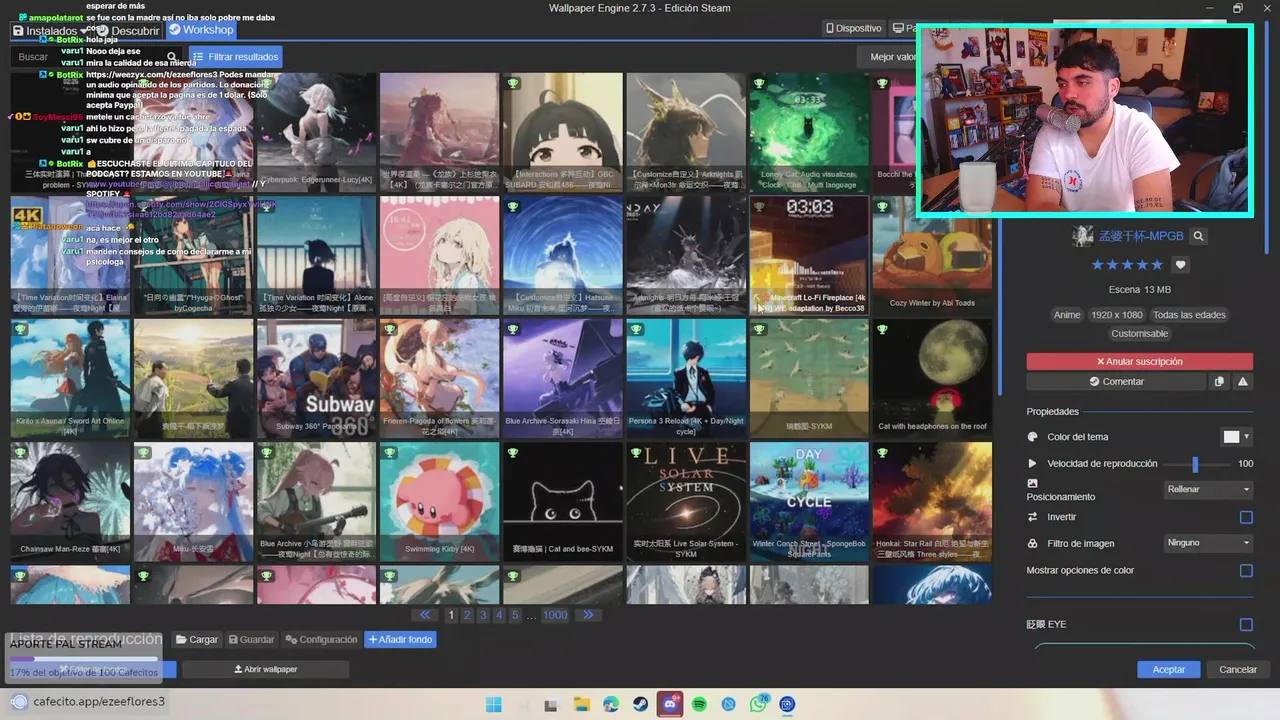Click the Cancelar button
The image size is (1280, 720).
[x=1238, y=669]
